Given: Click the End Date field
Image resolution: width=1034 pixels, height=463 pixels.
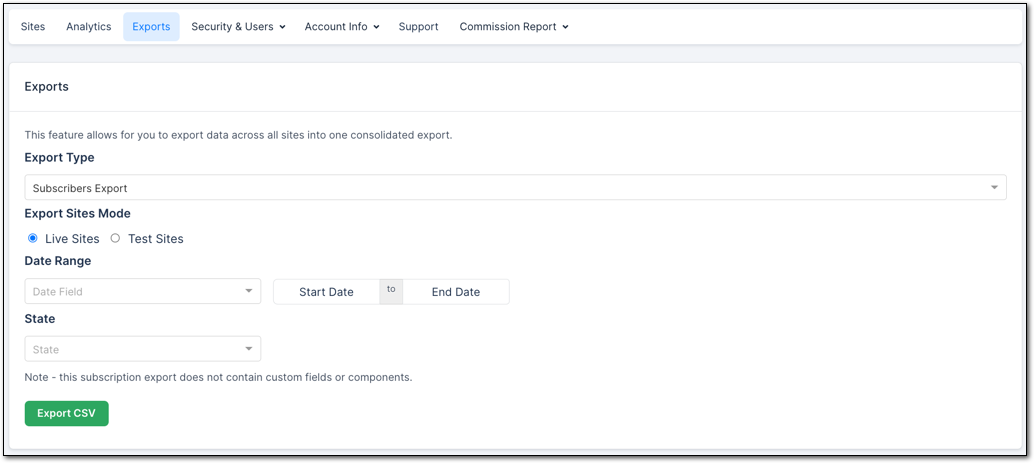Looking at the screenshot, I should pyautogui.click(x=456, y=292).
